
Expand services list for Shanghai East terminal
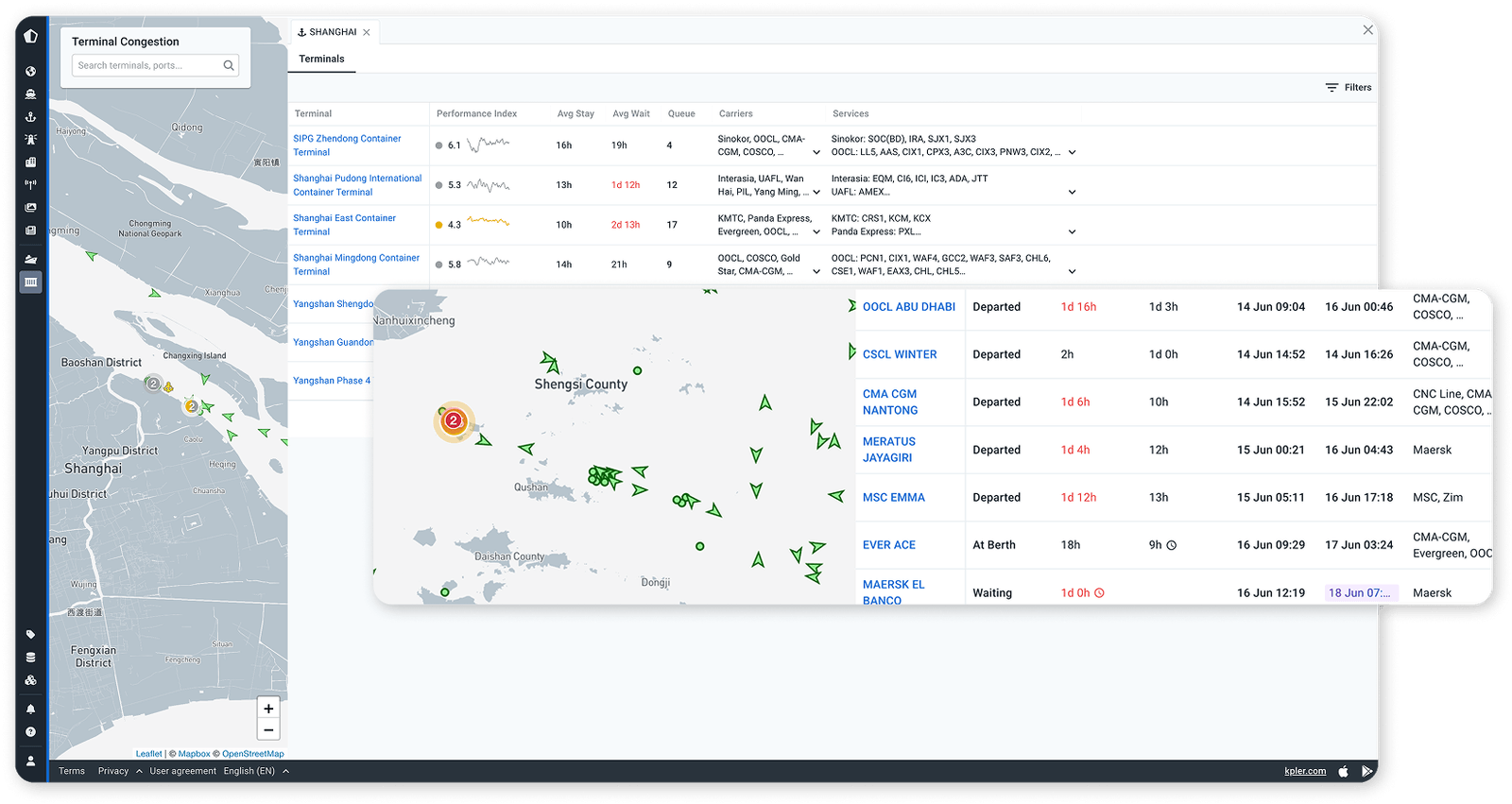click(x=1072, y=231)
